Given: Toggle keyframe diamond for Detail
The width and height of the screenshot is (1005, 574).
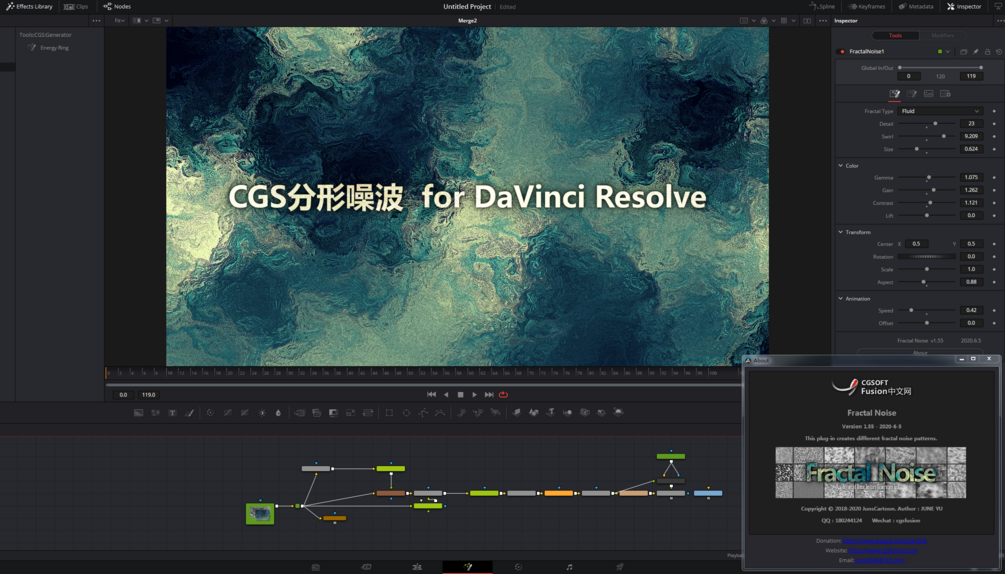Looking at the screenshot, I should click(x=994, y=124).
